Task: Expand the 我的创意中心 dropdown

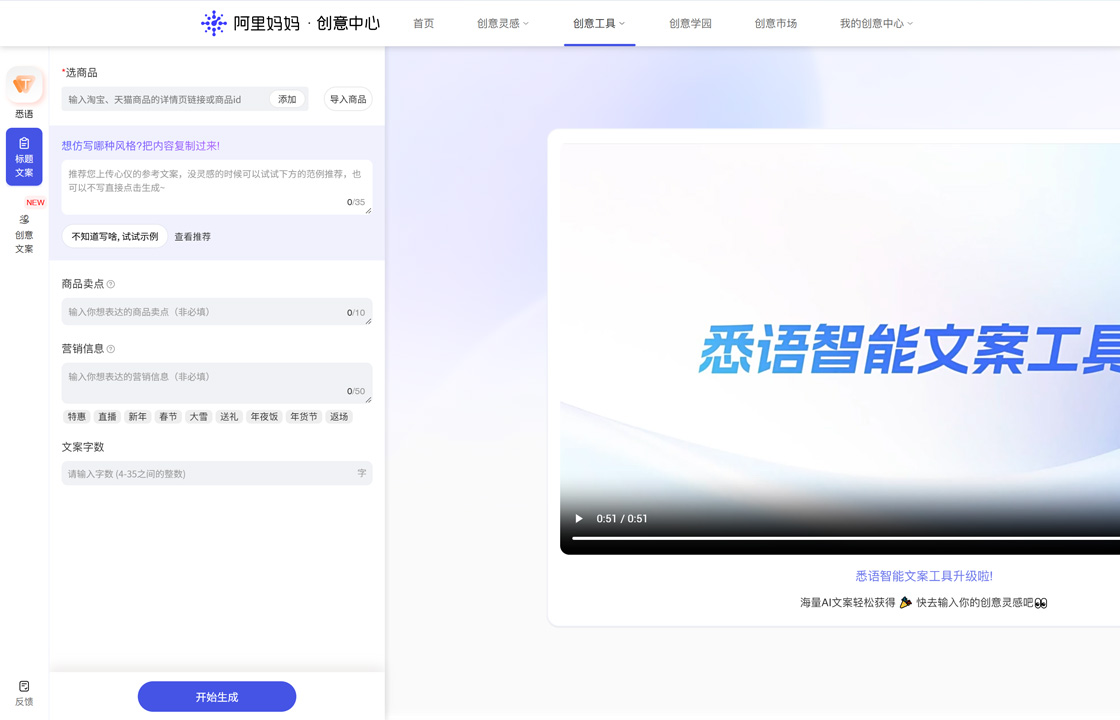Action: click(x=876, y=24)
